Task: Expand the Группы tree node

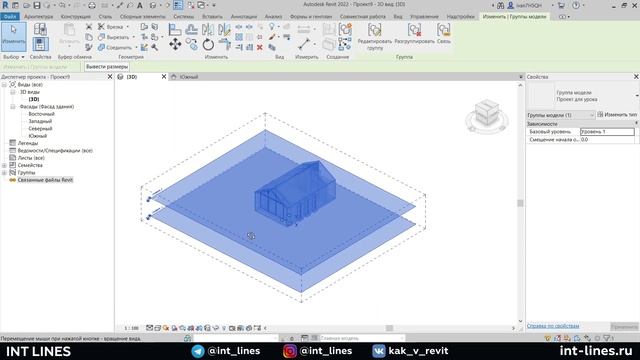Action: tap(4, 173)
